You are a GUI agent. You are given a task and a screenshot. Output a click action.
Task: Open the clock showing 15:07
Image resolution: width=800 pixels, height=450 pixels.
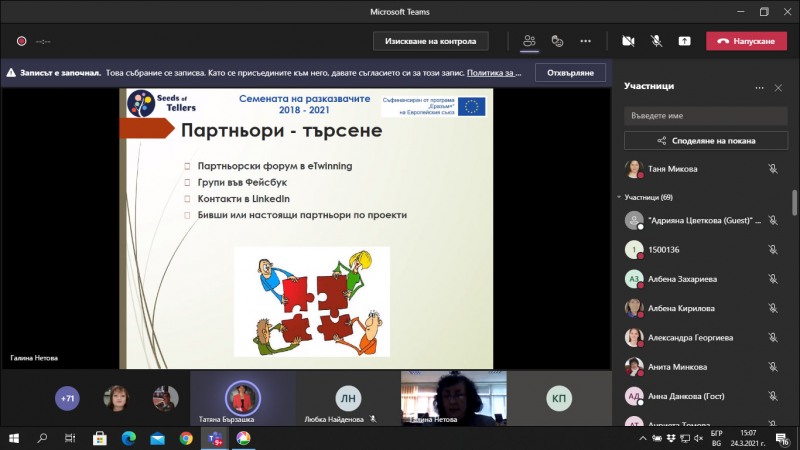(748, 438)
